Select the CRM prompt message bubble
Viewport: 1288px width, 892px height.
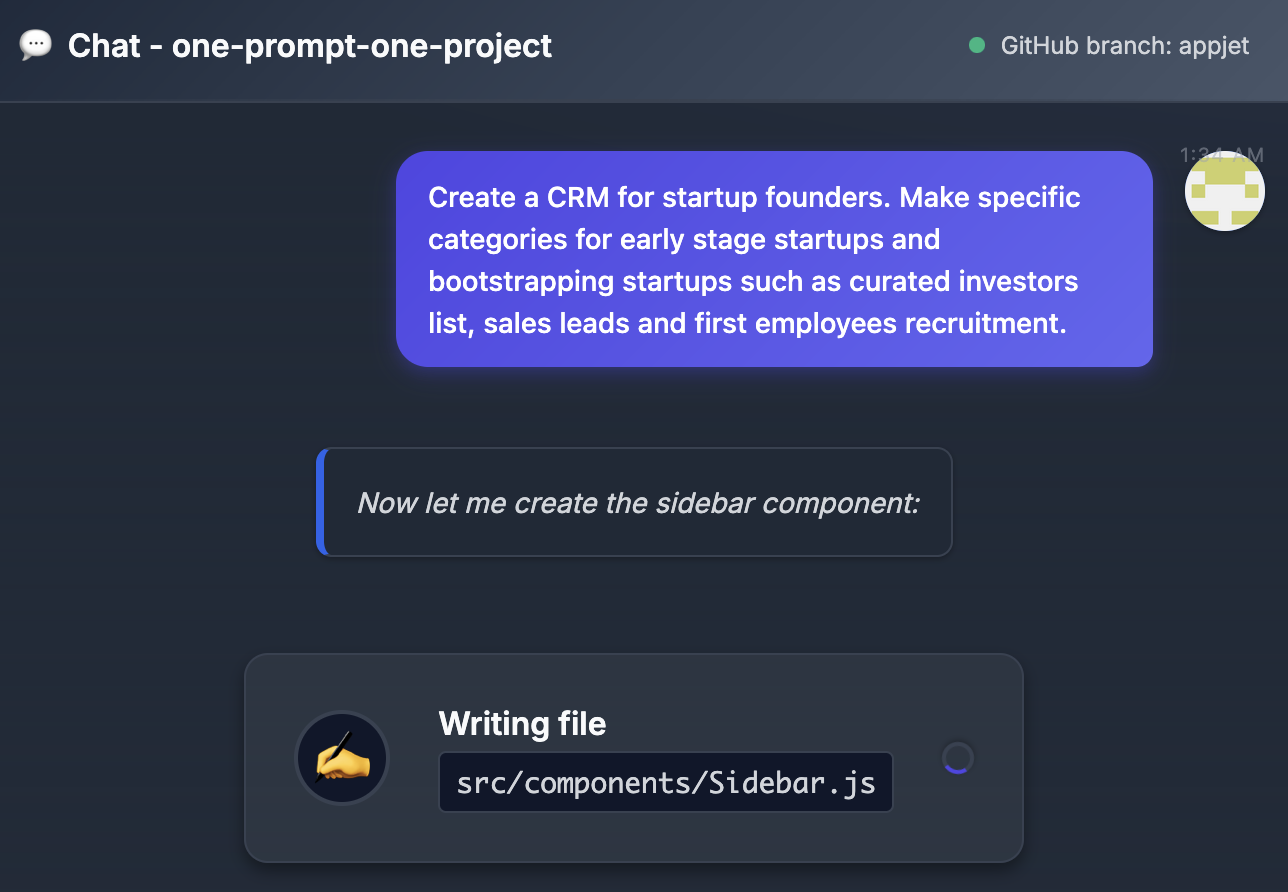coord(775,259)
